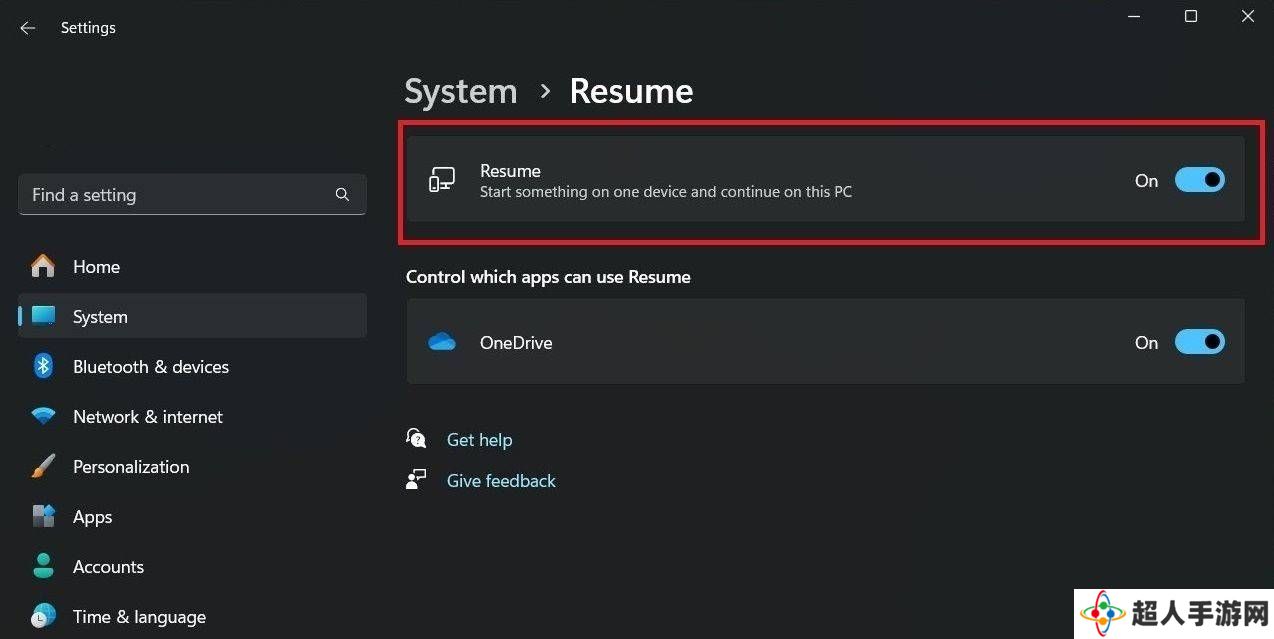
Task: Open Personalization settings
Action: pyautogui.click(x=192, y=466)
